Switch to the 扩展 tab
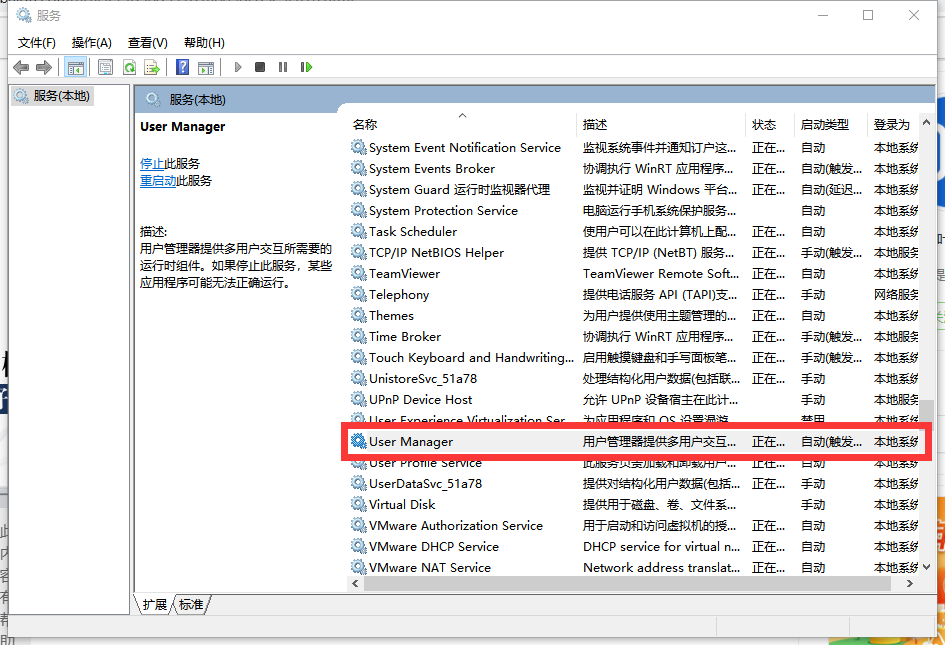 pyautogui.click(x=155, y=604)
